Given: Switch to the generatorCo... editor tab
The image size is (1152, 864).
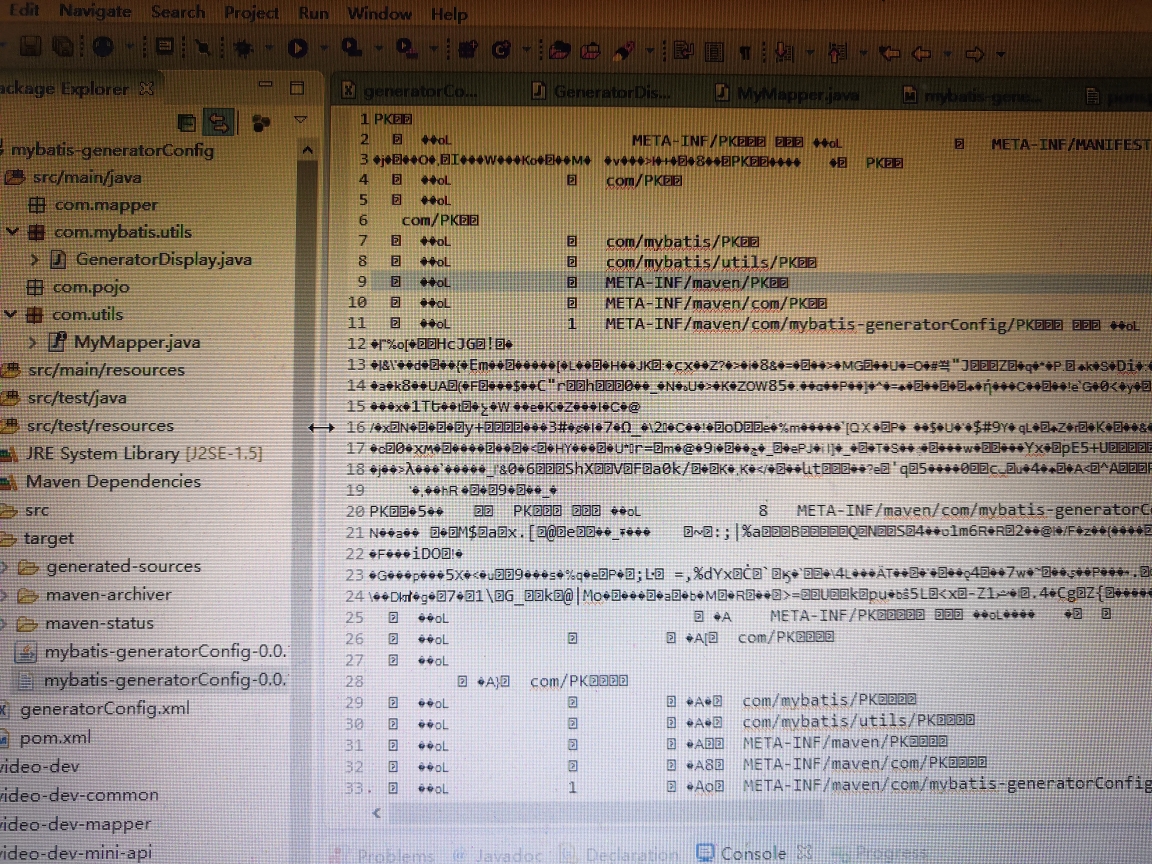Looking at the screenshot, I should 410,91.
